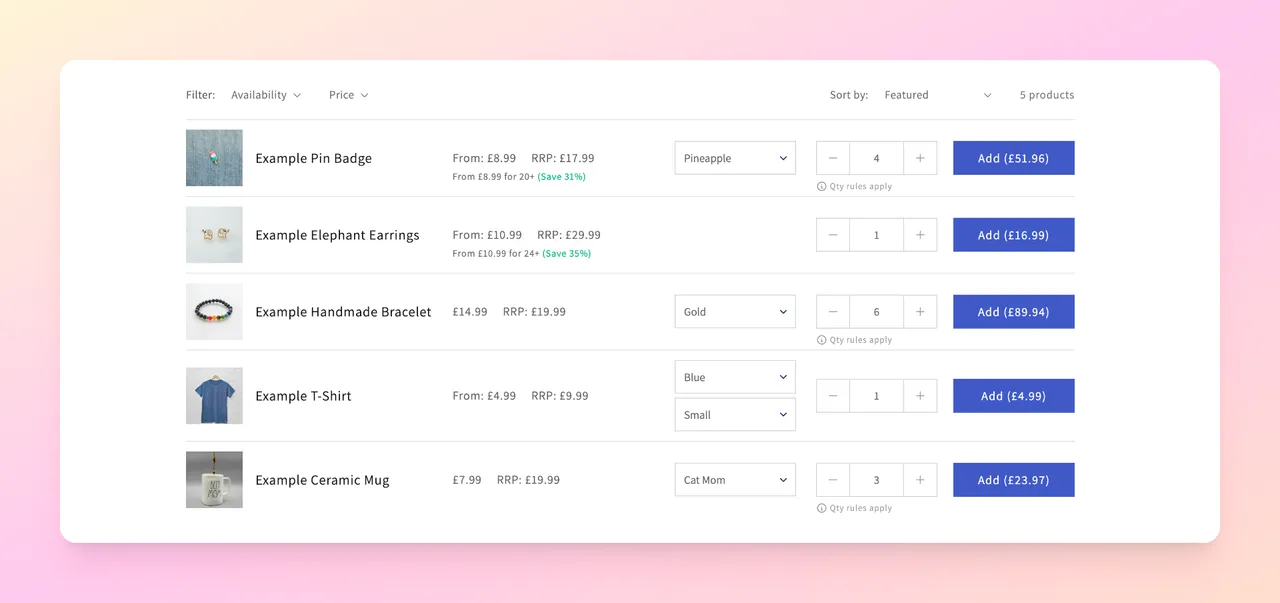This screenshot has width=1280, height=603.
Task: Click the Add (£4.99) button for T-Shirt
Action: click(x=1013, y=396)
